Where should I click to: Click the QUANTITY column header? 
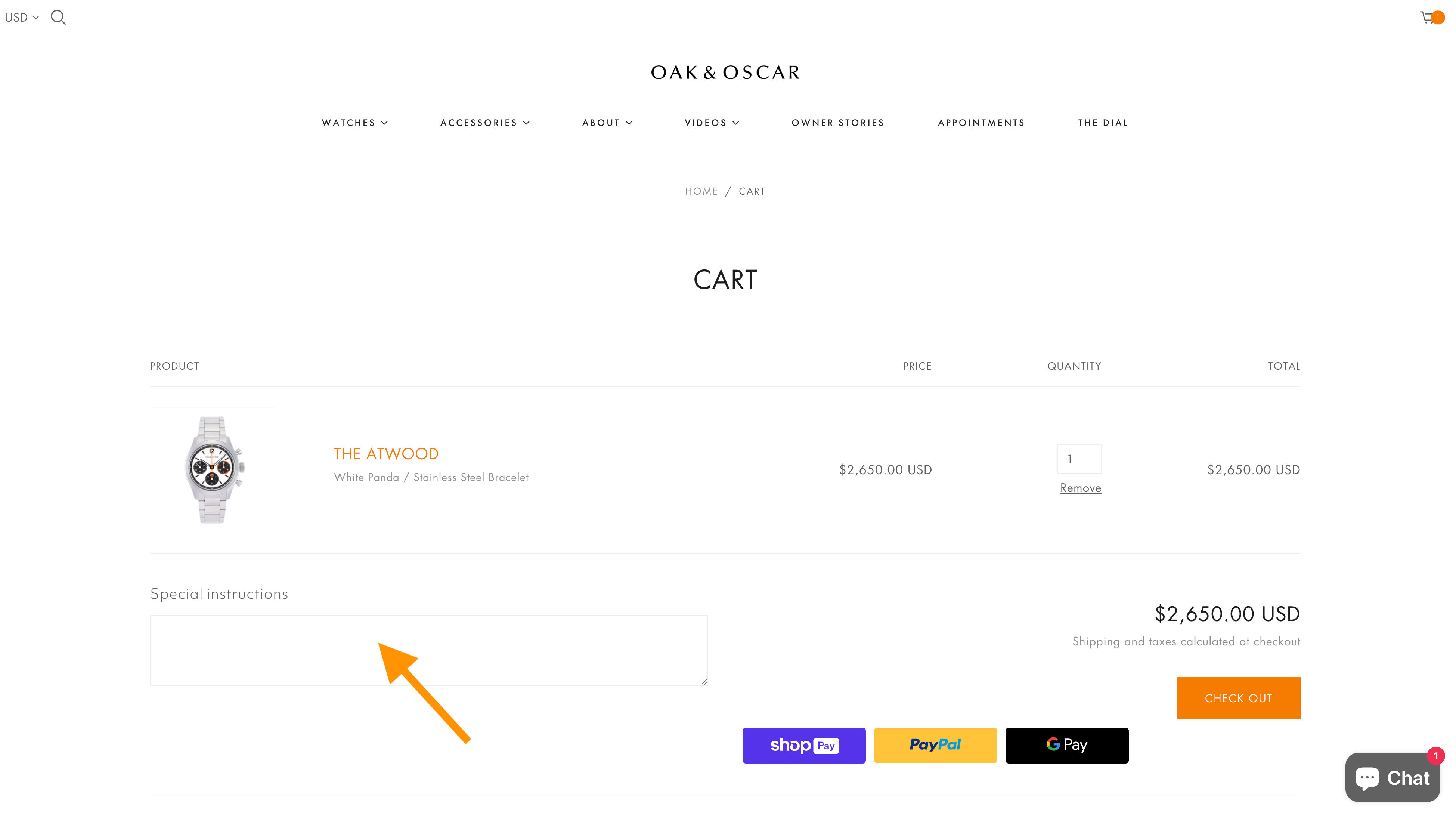point(1074,366)
